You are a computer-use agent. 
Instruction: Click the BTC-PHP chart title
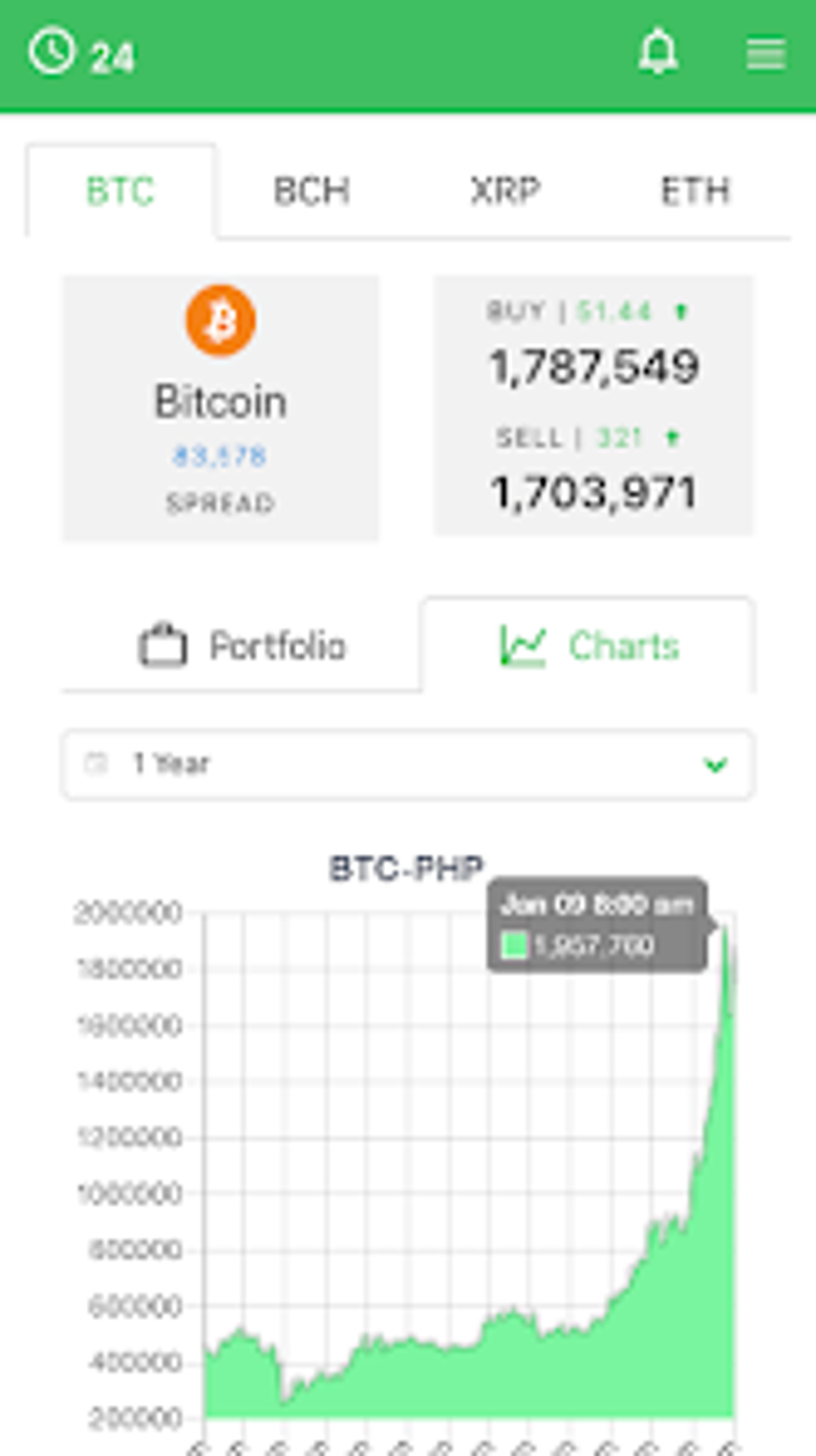406,868
